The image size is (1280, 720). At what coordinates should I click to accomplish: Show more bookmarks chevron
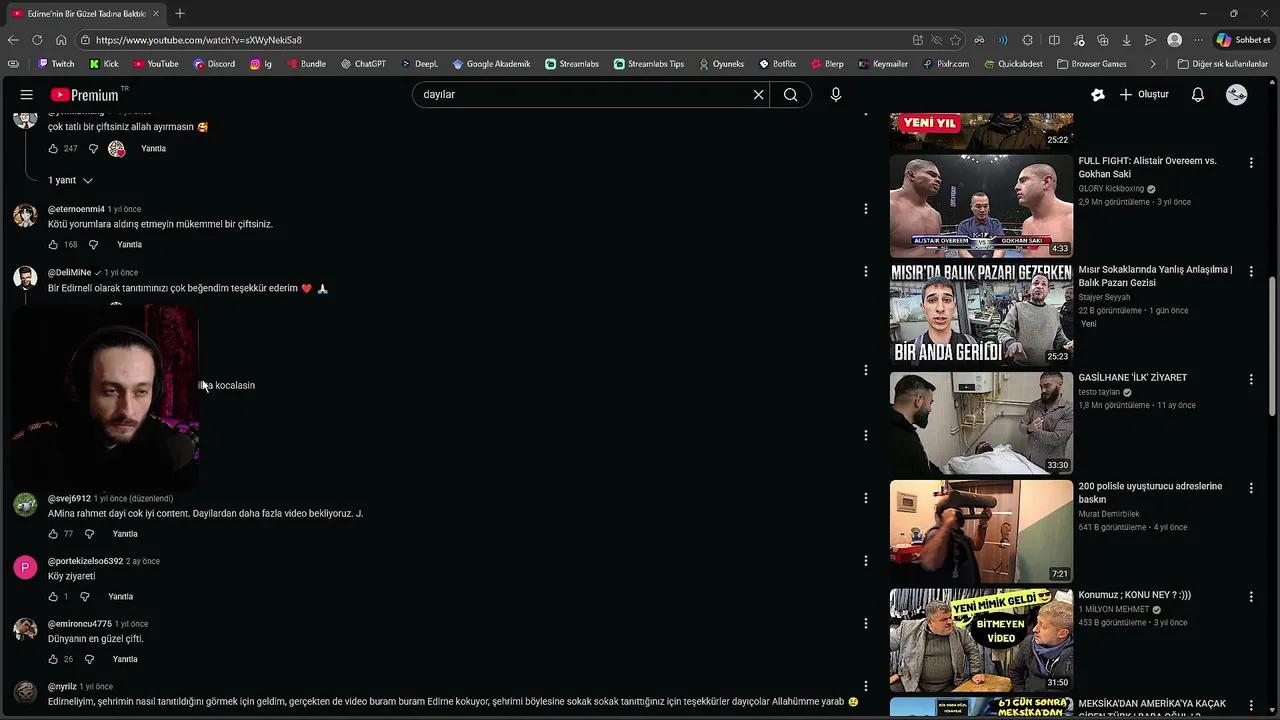(x=1153, y=64)
